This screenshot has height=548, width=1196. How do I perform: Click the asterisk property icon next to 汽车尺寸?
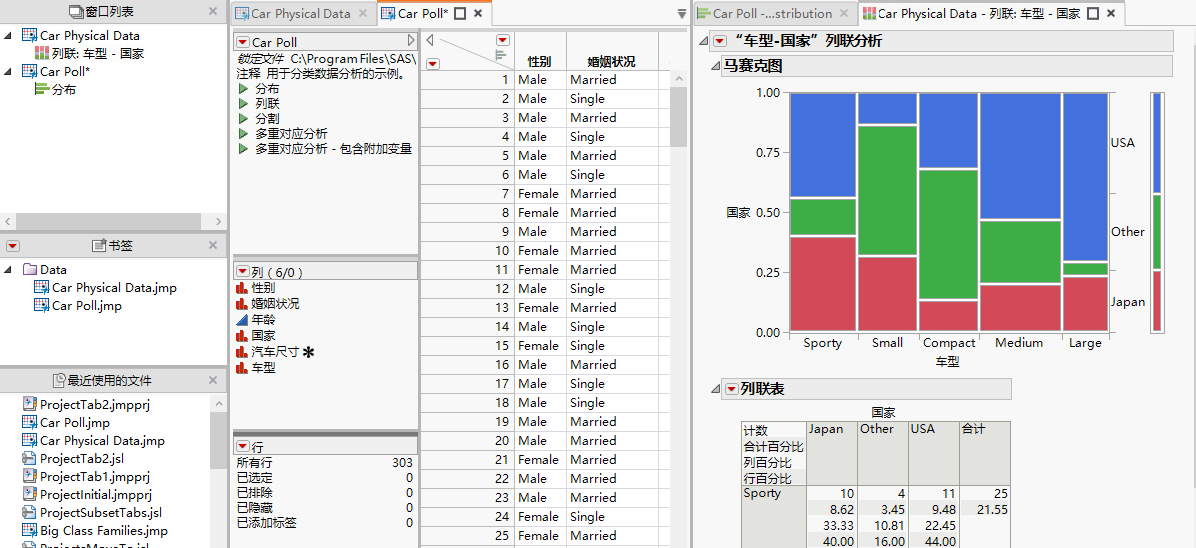(308, 352)
